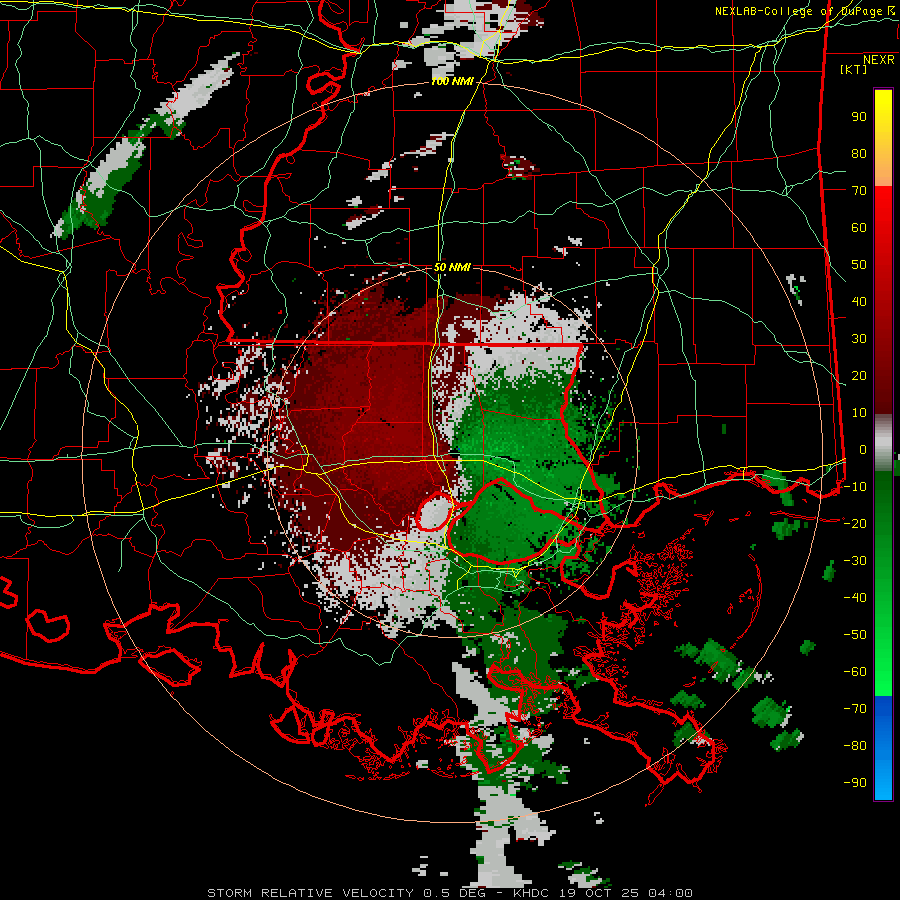Click the 19 OCT 25 date text
Screen dimensions: 900x900
click(x=600, y=893)
